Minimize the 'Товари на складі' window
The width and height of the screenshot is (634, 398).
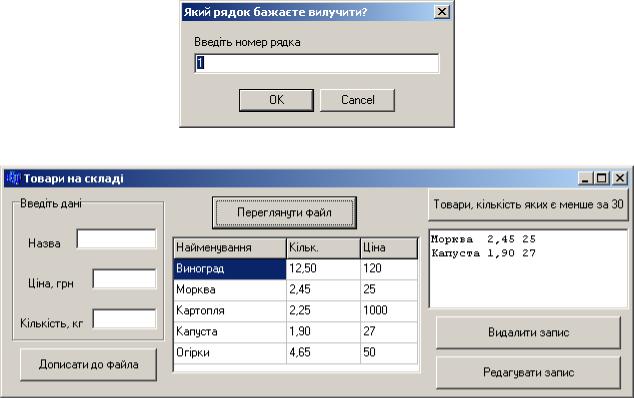585,178
